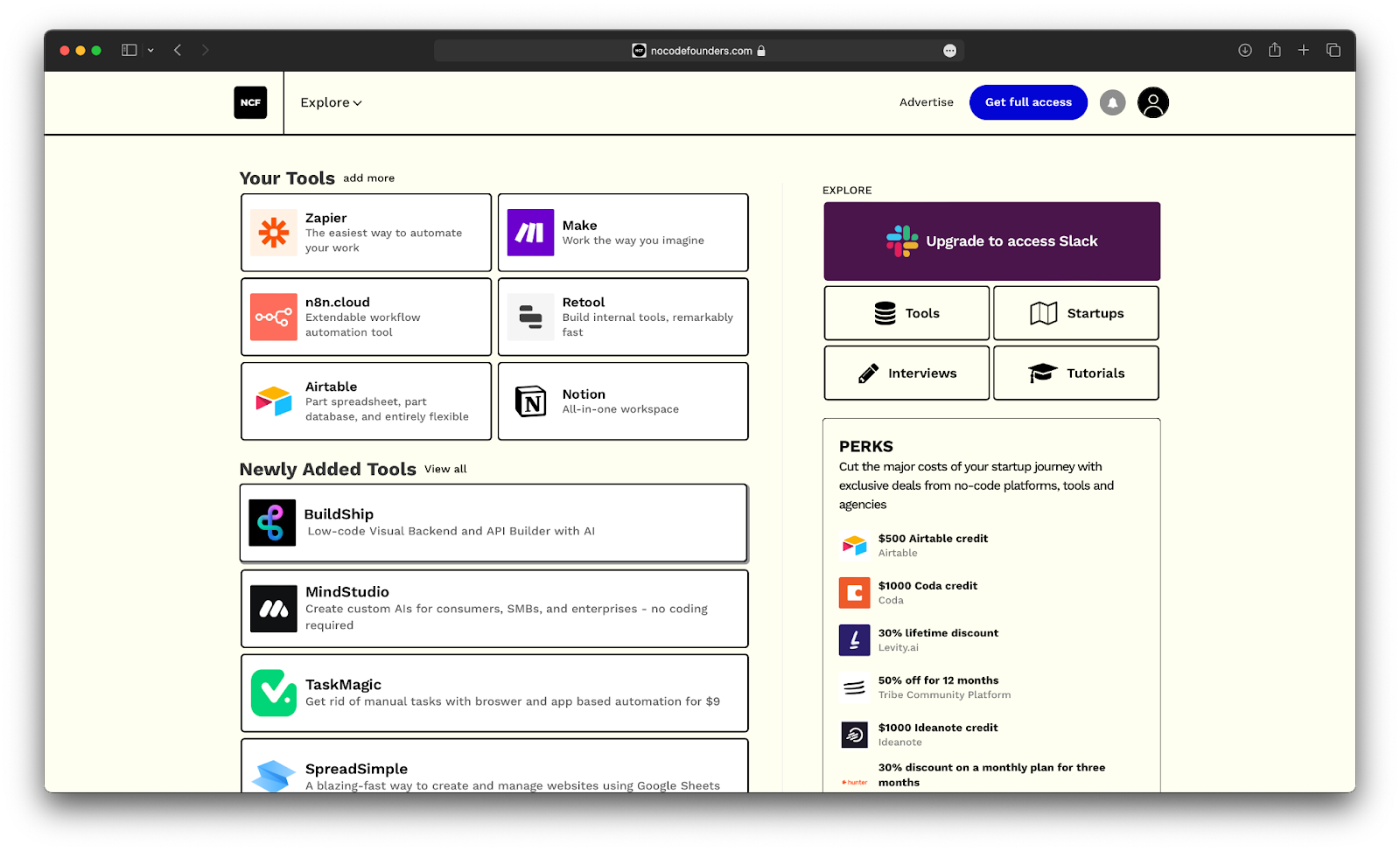Open the $500 Airtable credit perk
This screenshot has height=851, width=1400.
click(x=933, y=539)
